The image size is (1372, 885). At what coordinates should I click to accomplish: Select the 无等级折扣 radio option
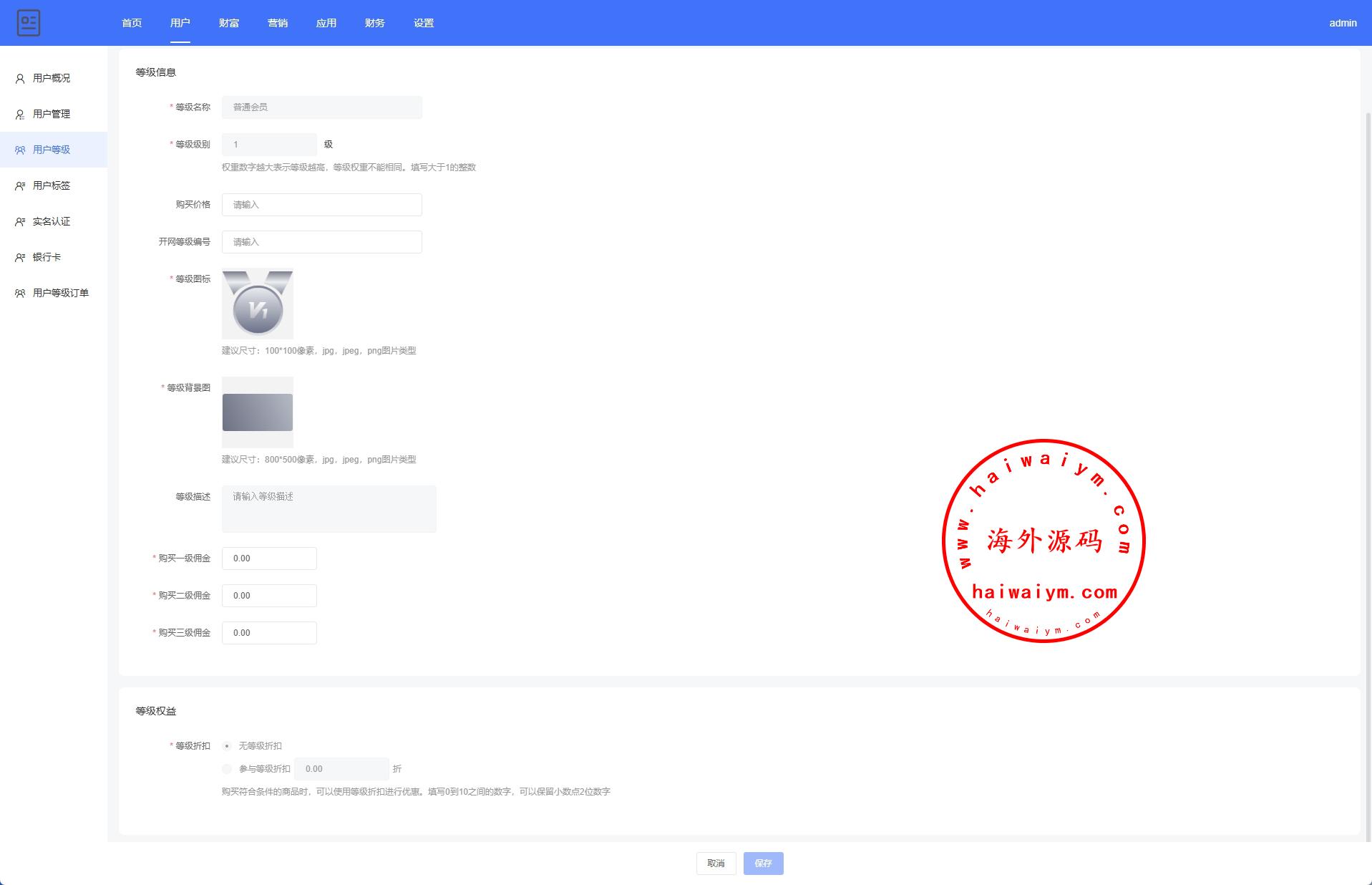tap(227, 746)
